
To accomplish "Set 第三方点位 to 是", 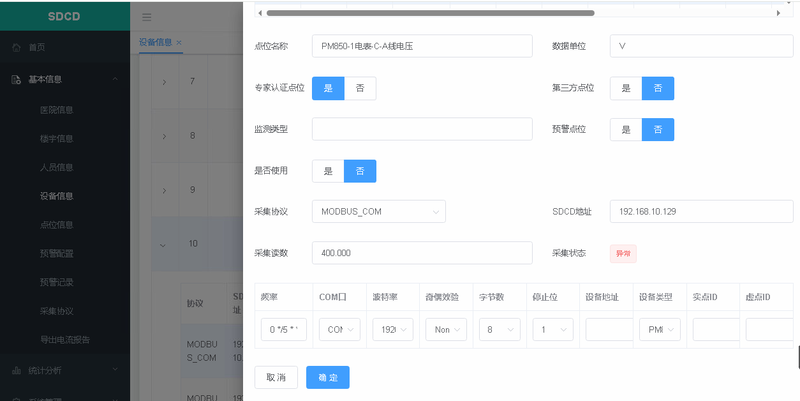I will coord(626,88).
